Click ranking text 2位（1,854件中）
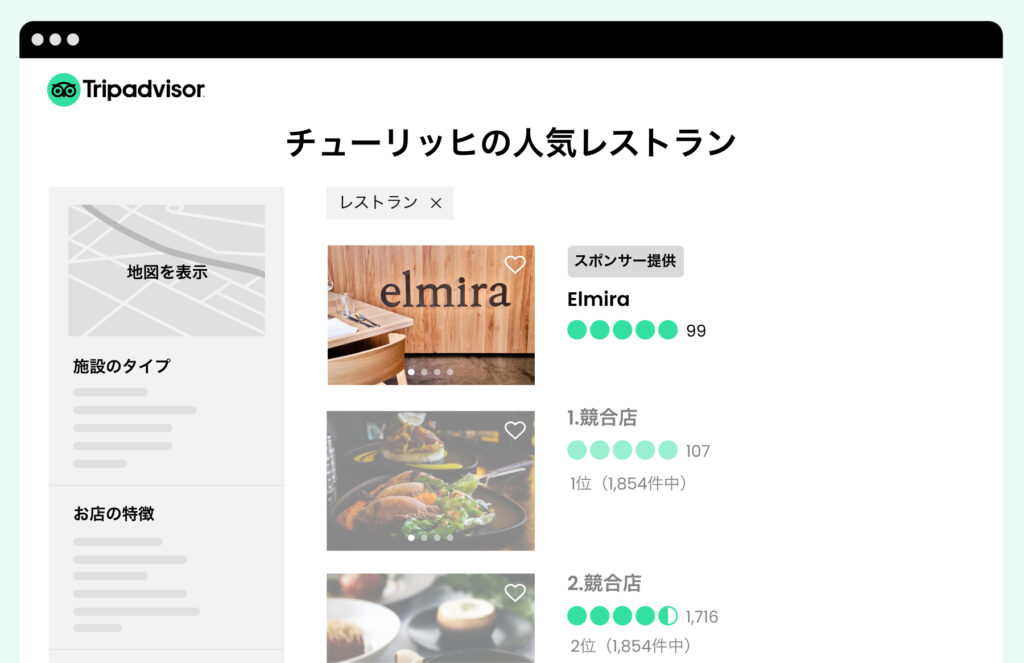The height and width of the screenshot is (663, 1024). 630,646
